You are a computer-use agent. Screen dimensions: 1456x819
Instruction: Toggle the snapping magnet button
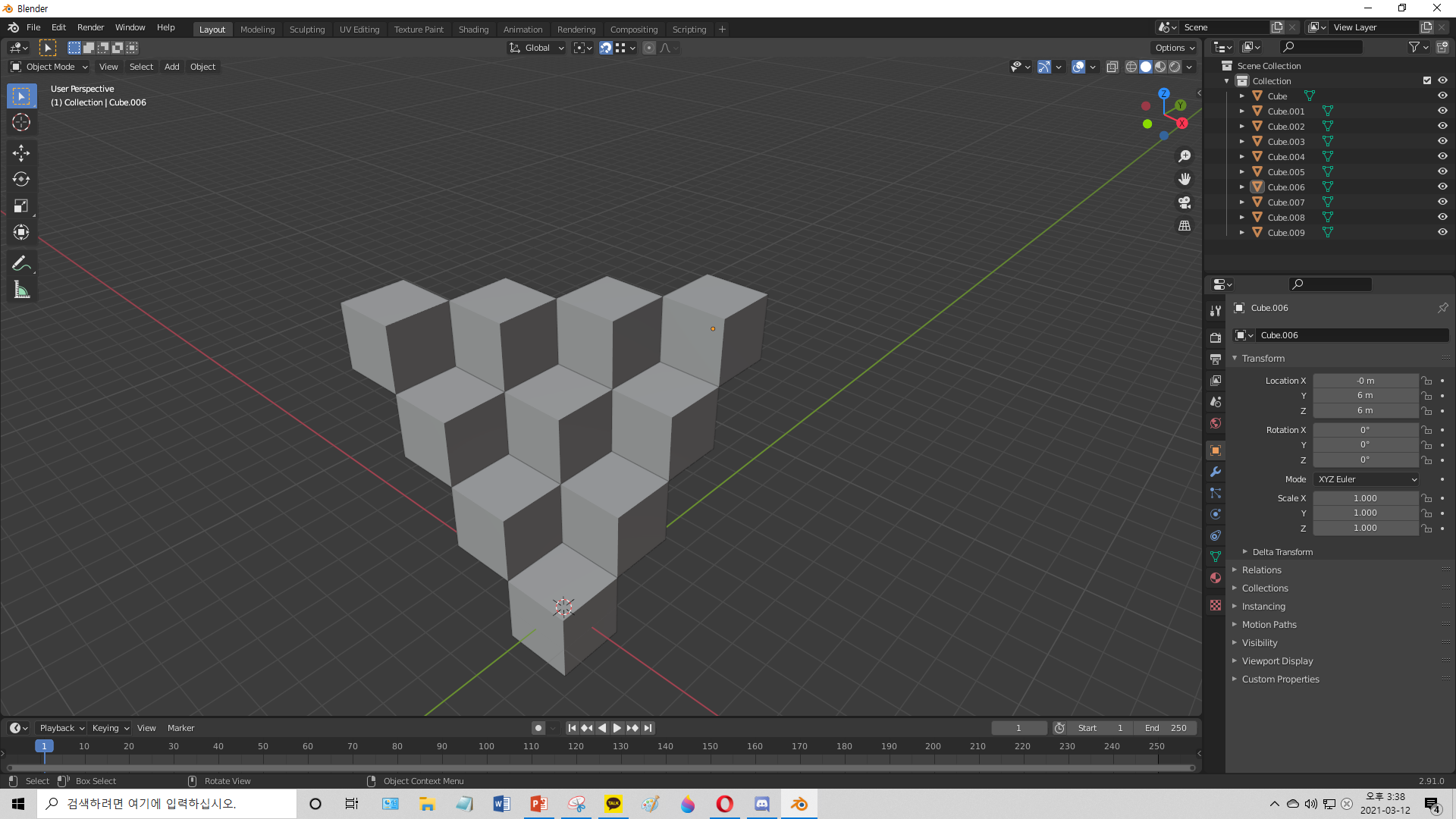click(605, 48)
